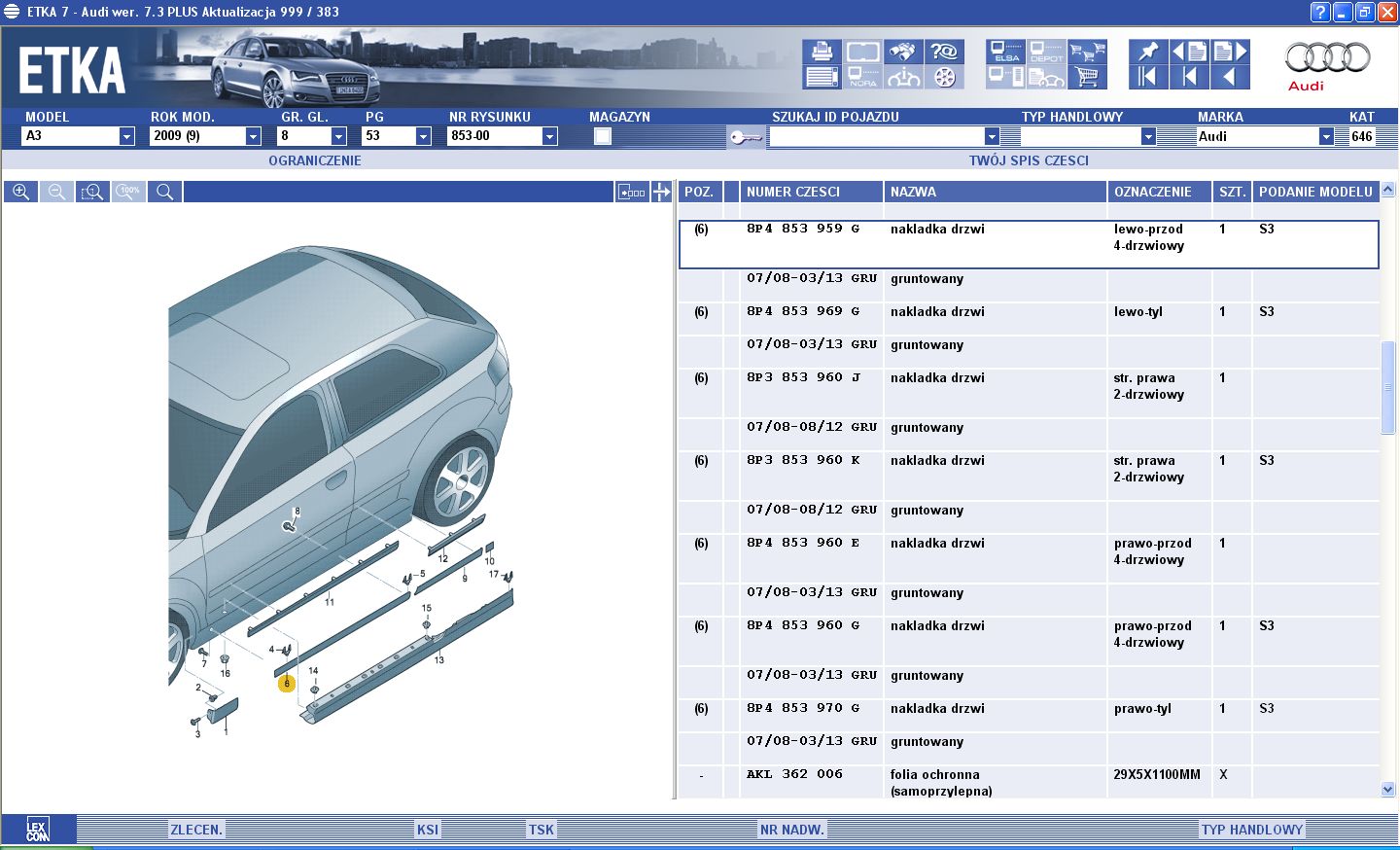Viewport: 1400px width, 850px height.
Task: Select part number 8P4 853 970 G
Action: [x=803, y=708]
